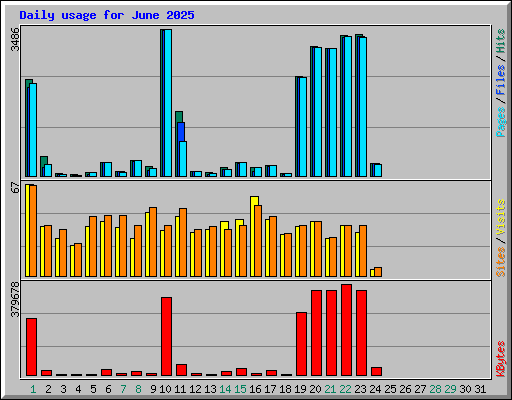This screenshot has height=400, width=512.
Task: Select the day 9 orange sites bar
Action: 153,242
